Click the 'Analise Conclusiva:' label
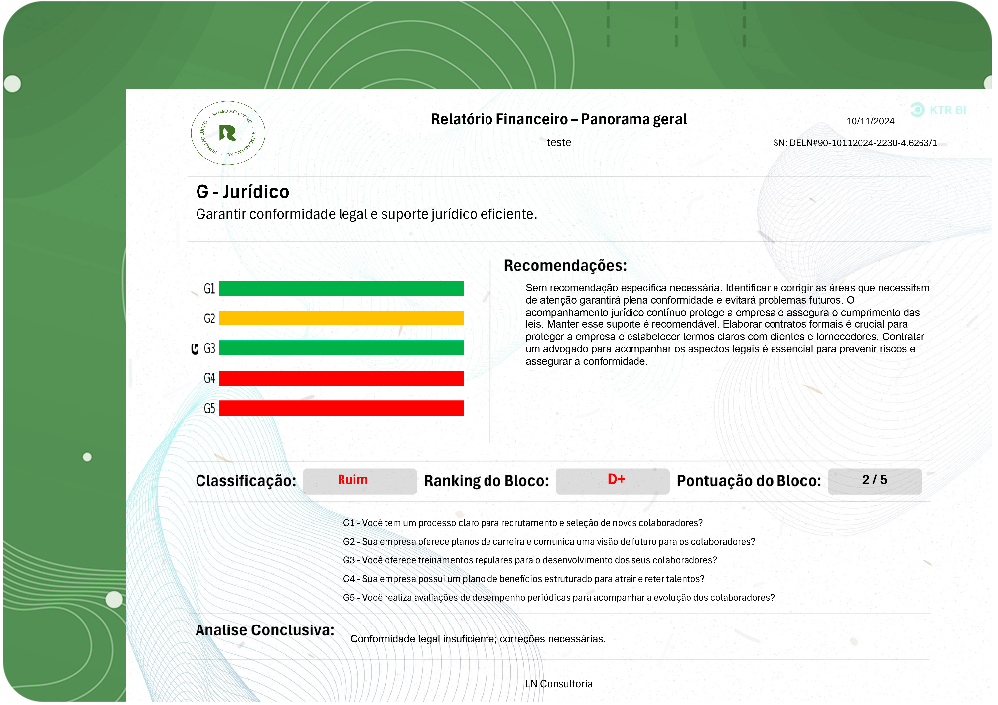Image resolution: width=998 pixels, height=705 pixels. coord(265,630)
